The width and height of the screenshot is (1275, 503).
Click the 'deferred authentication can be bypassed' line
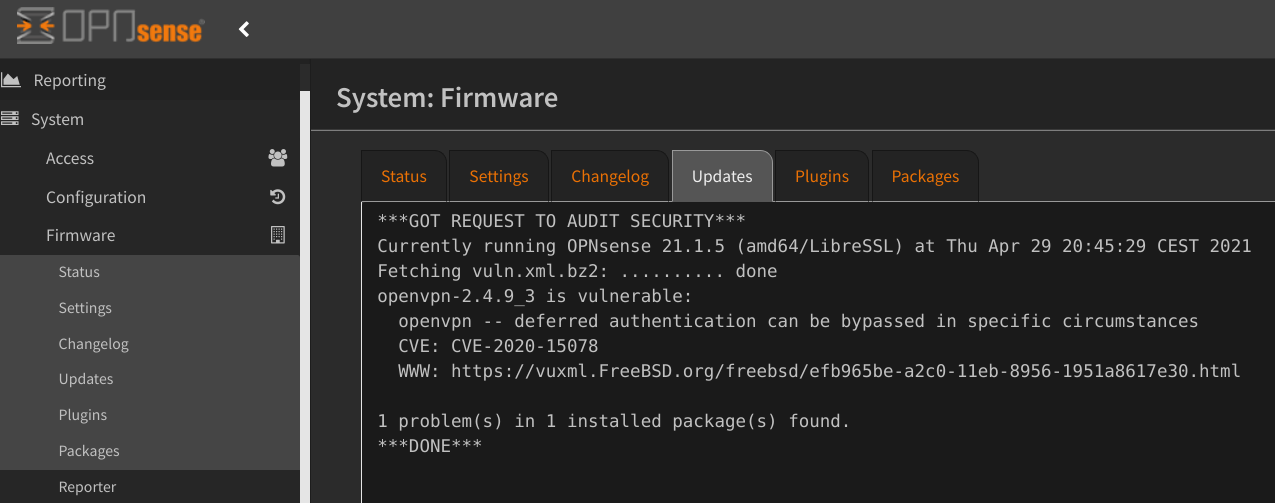[x=798, y=321]
